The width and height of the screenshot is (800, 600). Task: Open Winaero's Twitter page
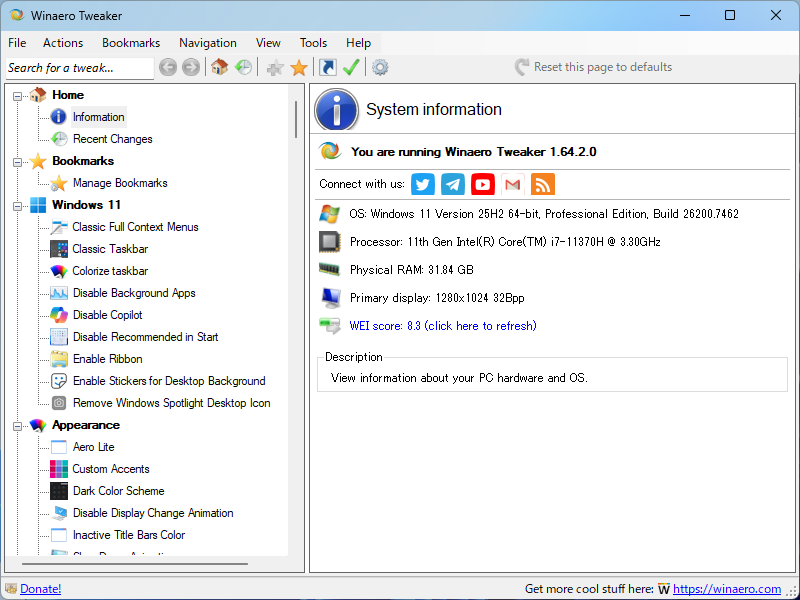[x=422, y=184]
